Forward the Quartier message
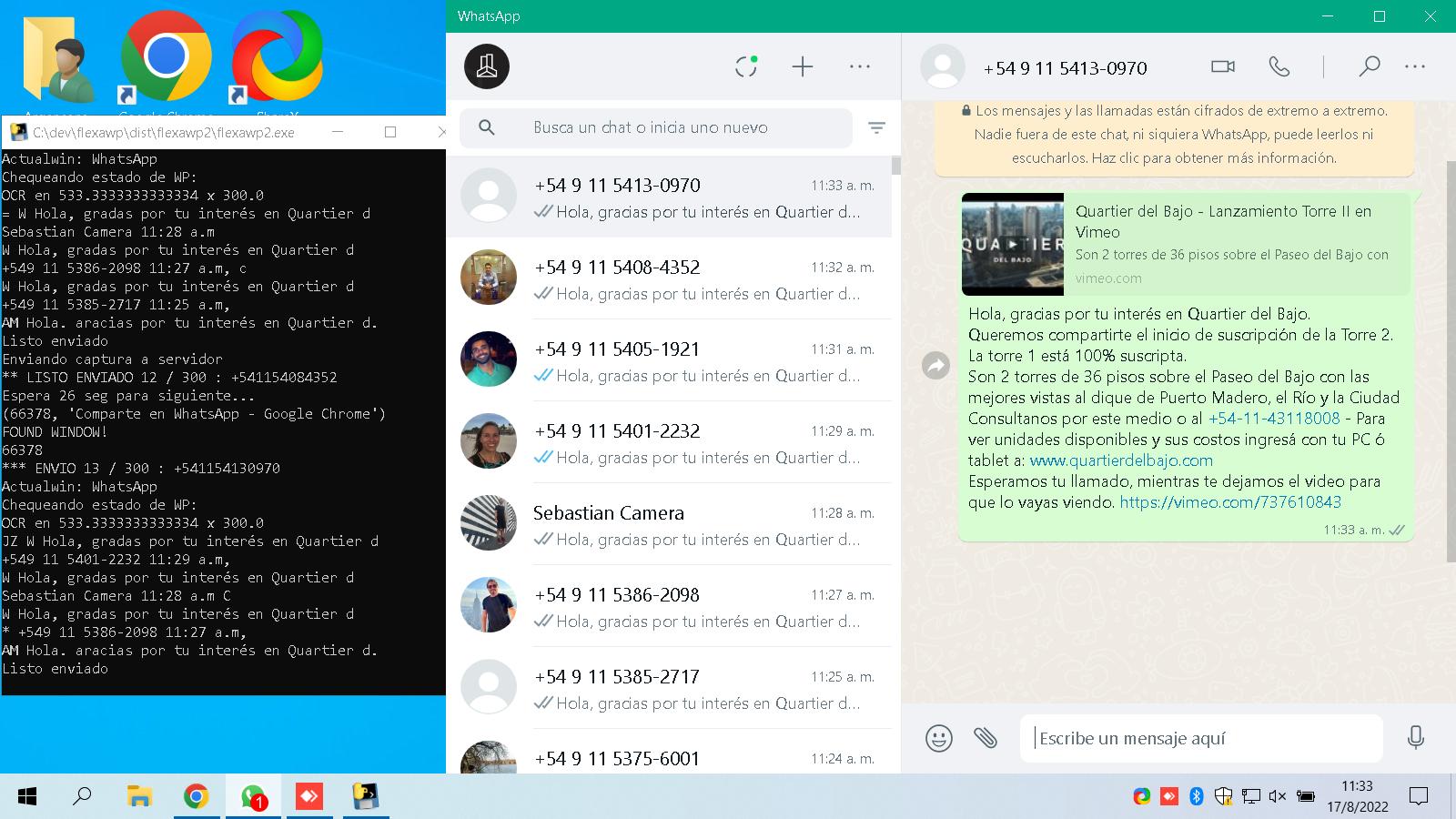This screenshot has height=819, width=1456. point(935,366)
